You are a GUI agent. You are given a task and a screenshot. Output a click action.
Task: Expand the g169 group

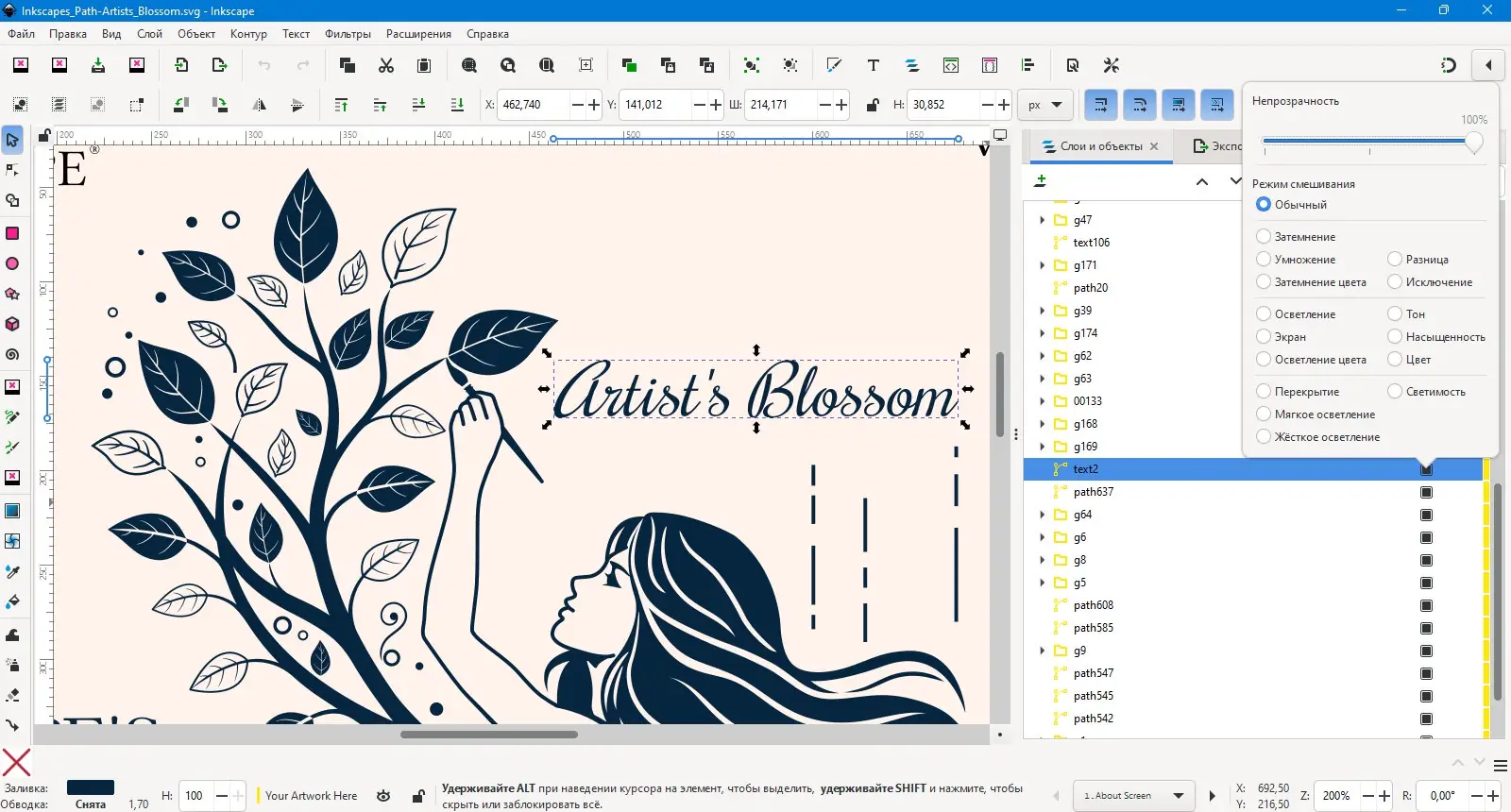(1043, 447)
